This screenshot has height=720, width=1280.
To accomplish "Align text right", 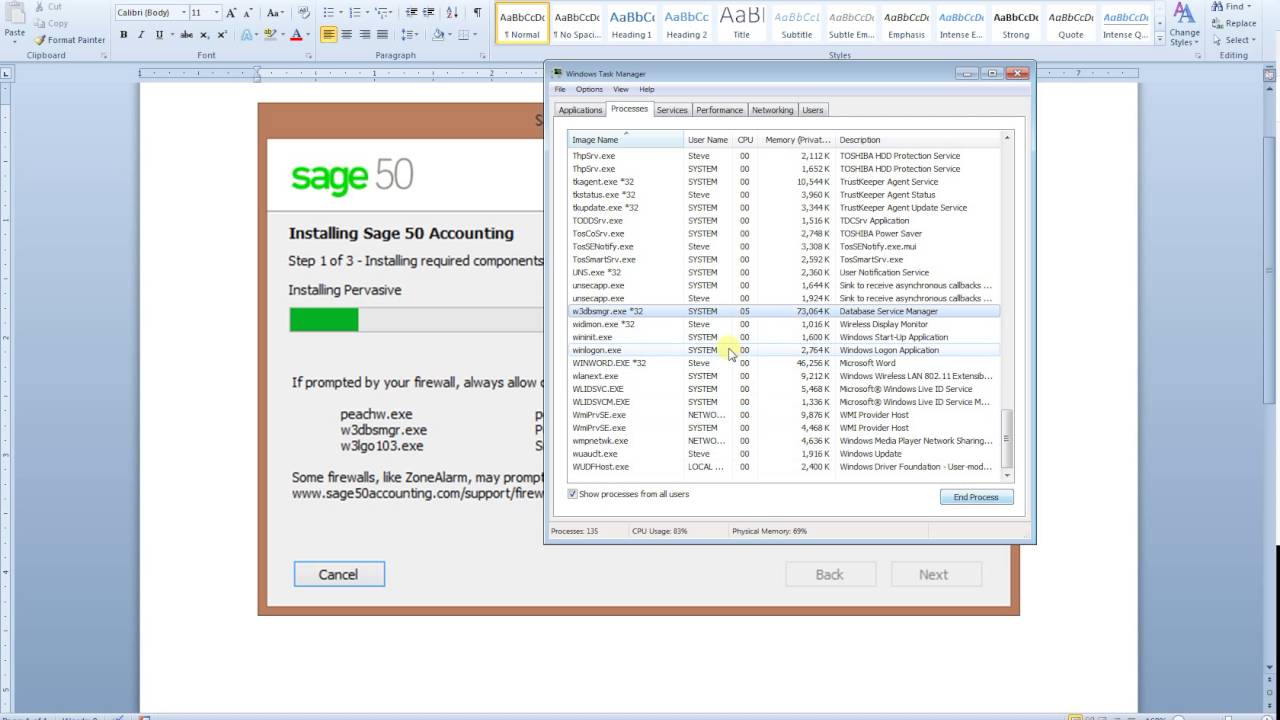I will tap(364, 34).
